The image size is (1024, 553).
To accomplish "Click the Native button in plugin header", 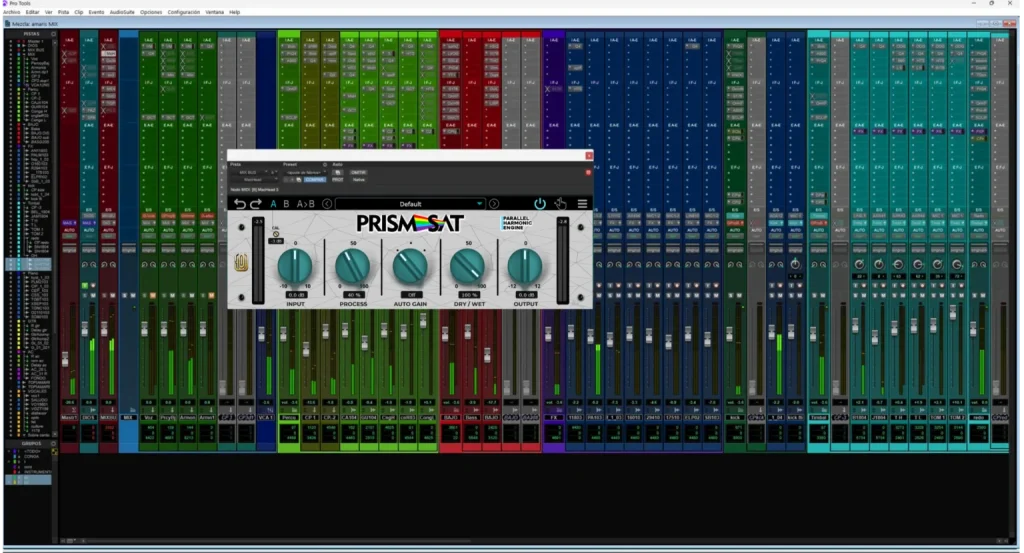I will 359,180.
